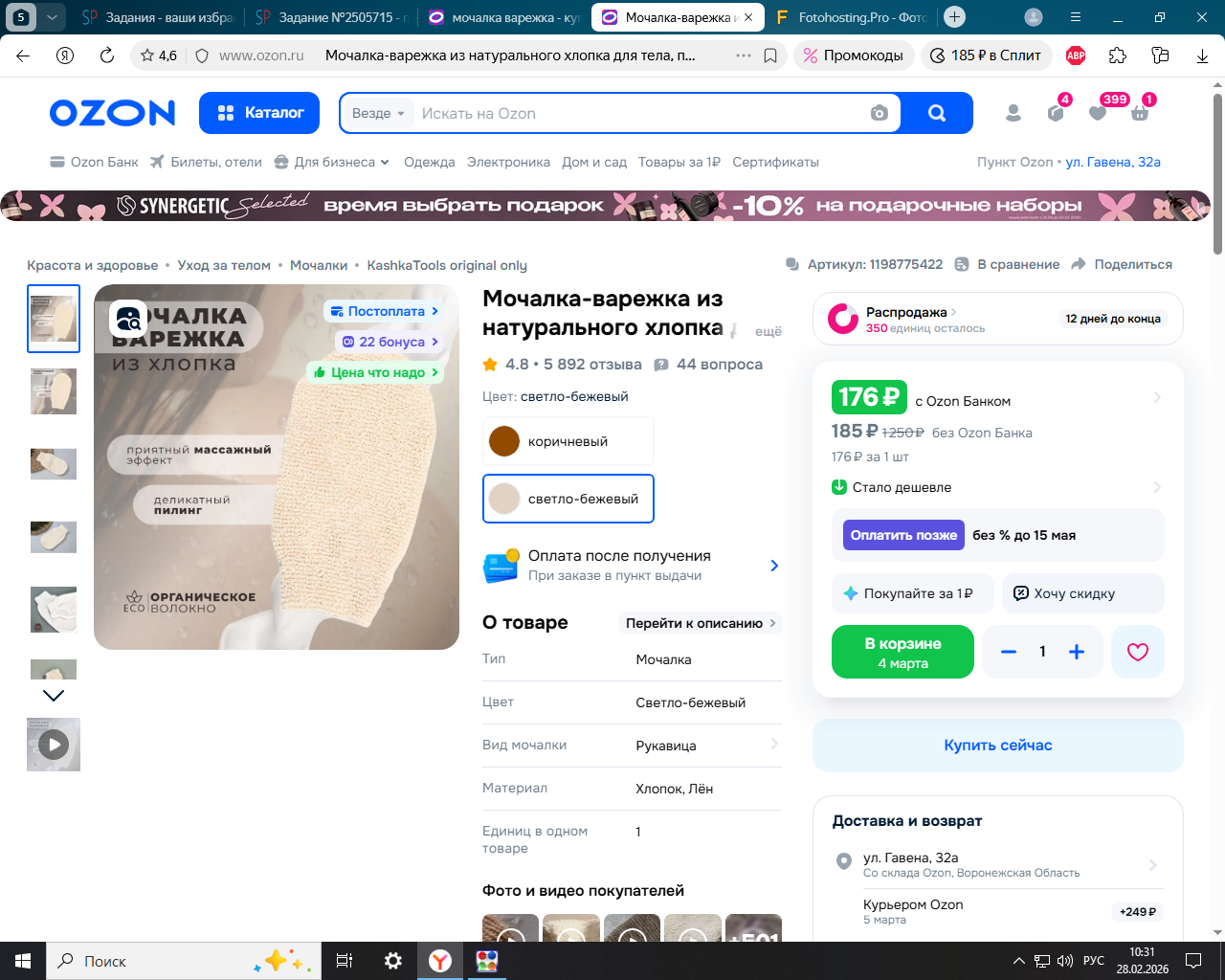Open Task View on the taskbar
This screenshot has height=980, width=1225.
pyautogui.click(x=345, y=961)
